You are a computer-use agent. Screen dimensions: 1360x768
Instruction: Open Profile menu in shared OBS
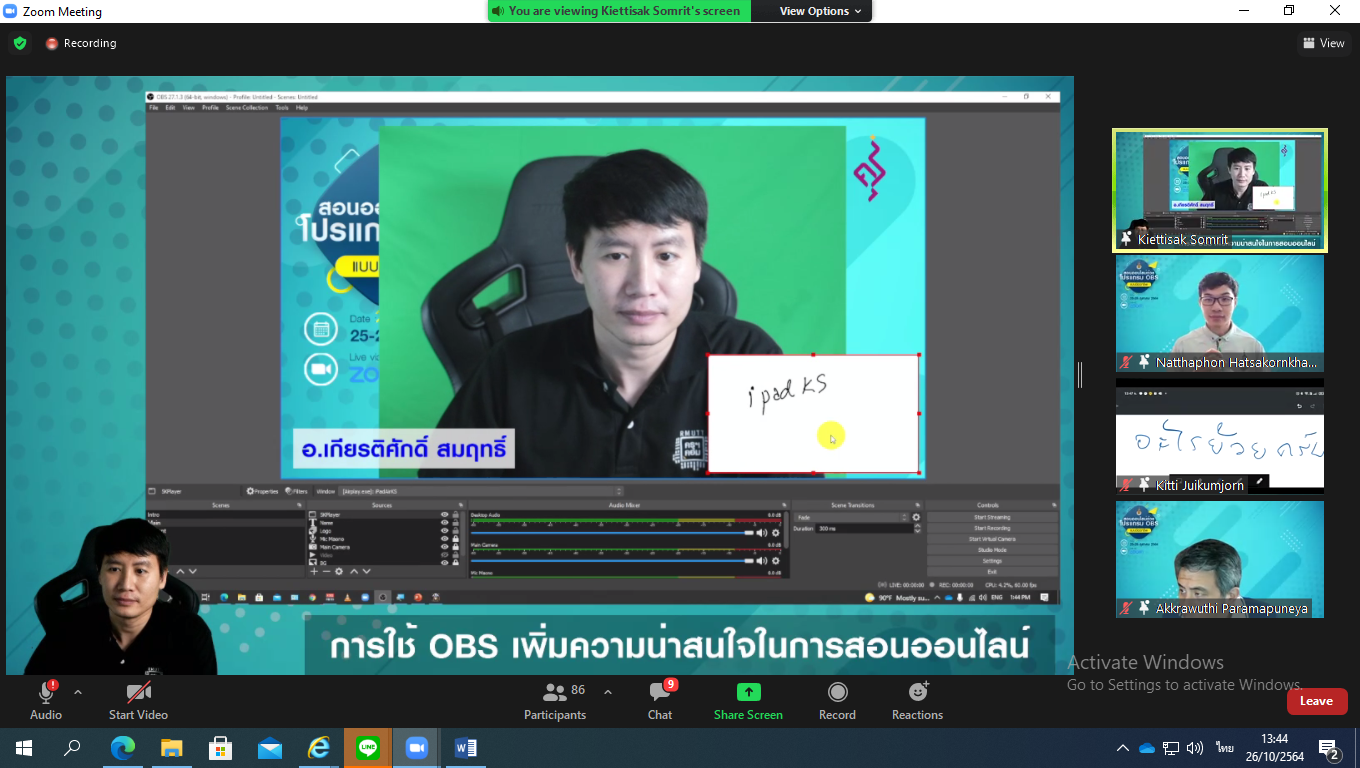pos(210,107)
